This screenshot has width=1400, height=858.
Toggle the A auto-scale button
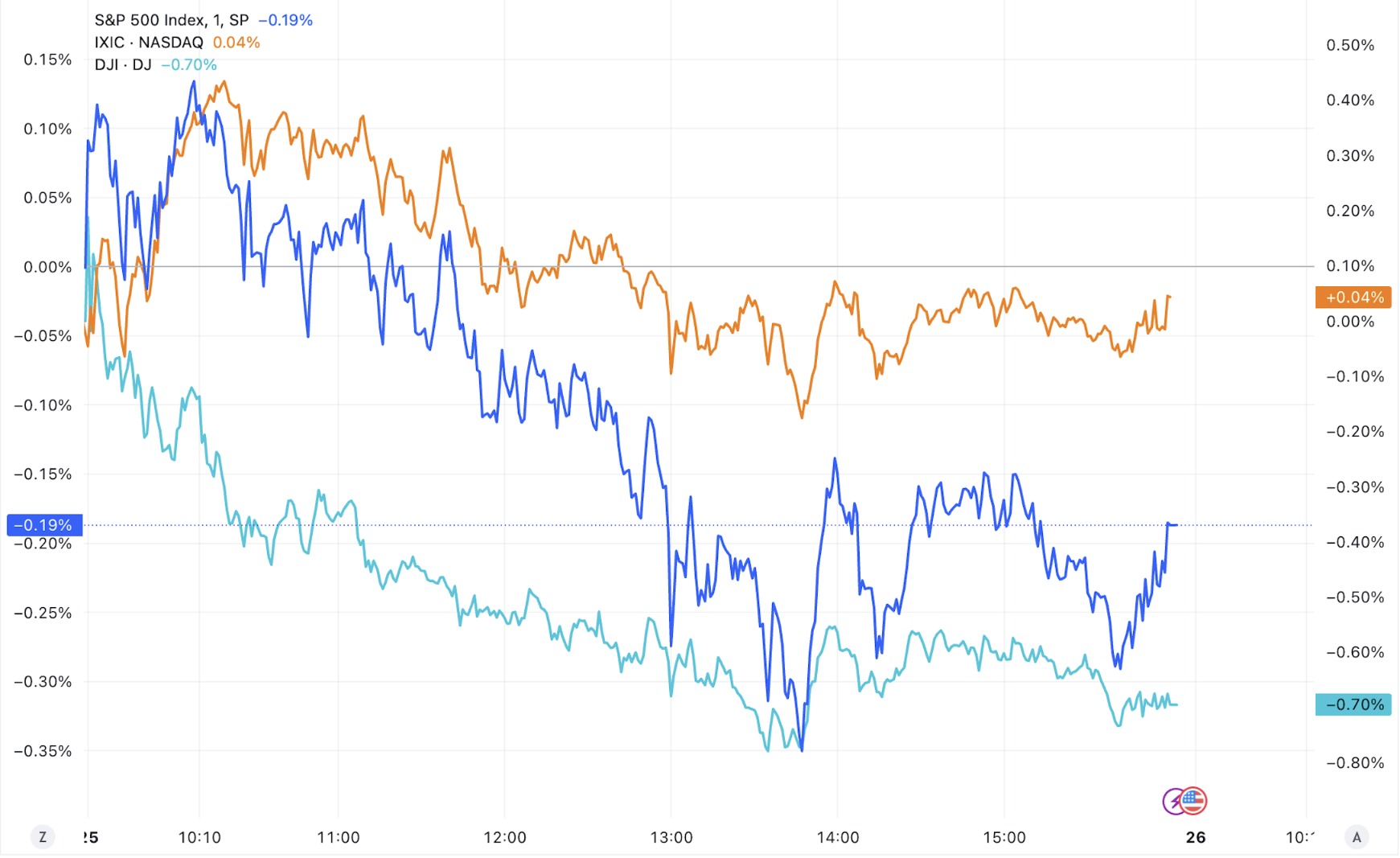tap(1357, 837)
